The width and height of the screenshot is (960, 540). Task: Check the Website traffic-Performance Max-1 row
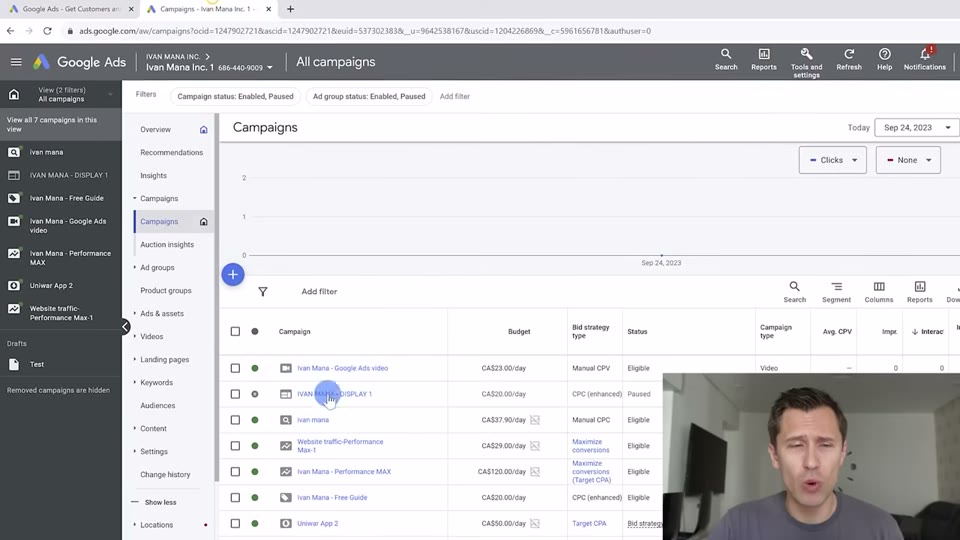point(235,446)
